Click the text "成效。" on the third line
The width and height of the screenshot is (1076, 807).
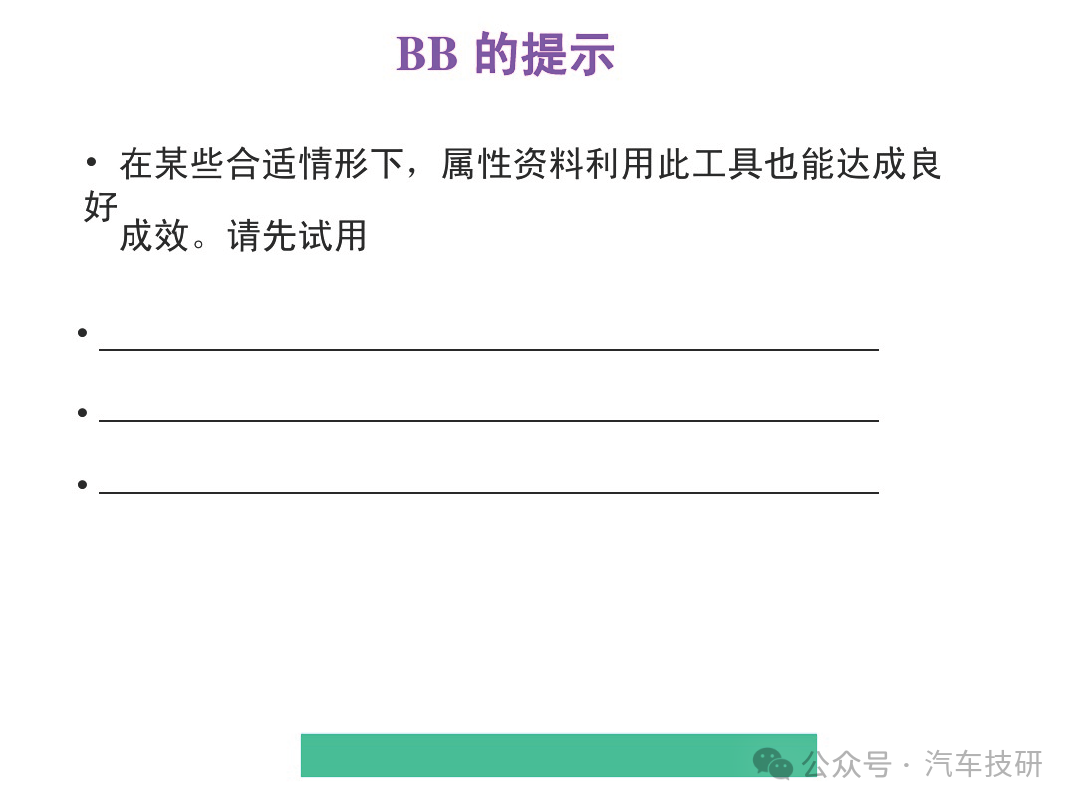[163, 236]
